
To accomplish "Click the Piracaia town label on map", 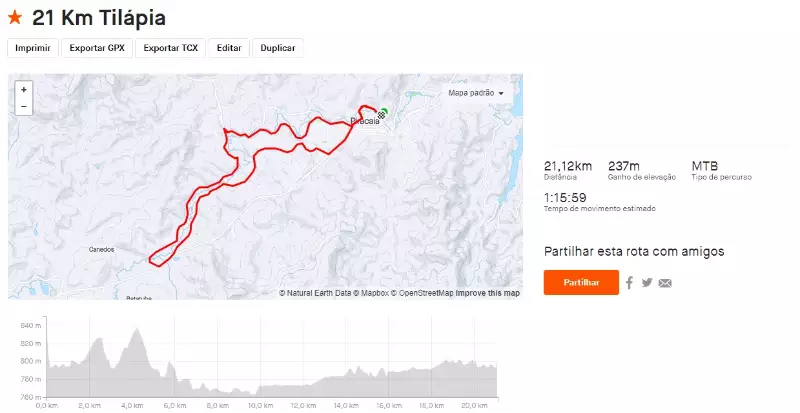I will [x=364, y=121].
